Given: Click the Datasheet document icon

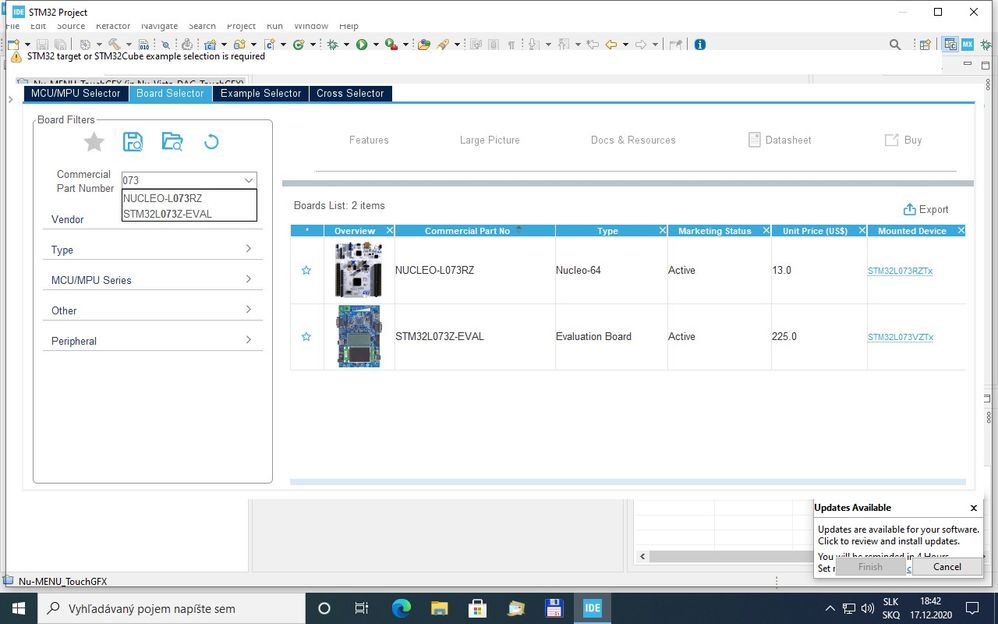Looking at the screenshot, I should point(754,139).
